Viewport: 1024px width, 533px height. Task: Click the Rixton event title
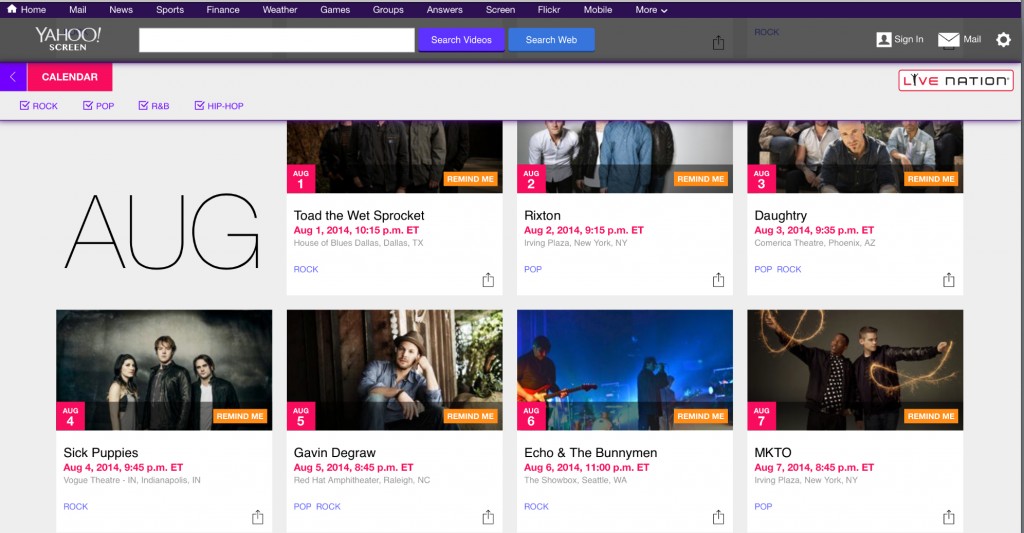point(542,216)
